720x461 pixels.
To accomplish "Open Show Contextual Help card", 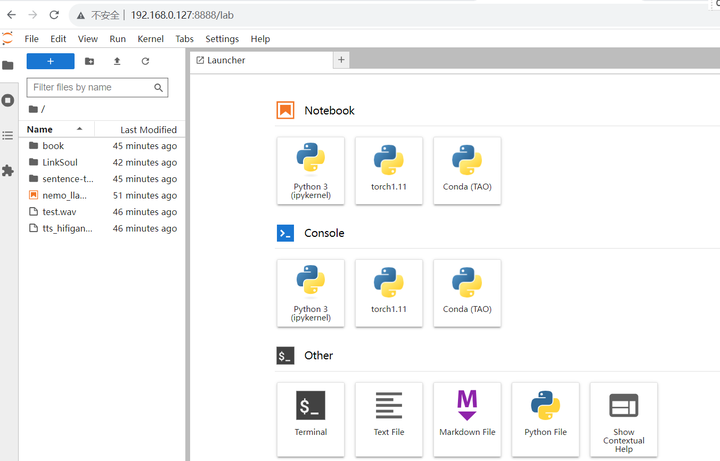I will tap(624, 419).
